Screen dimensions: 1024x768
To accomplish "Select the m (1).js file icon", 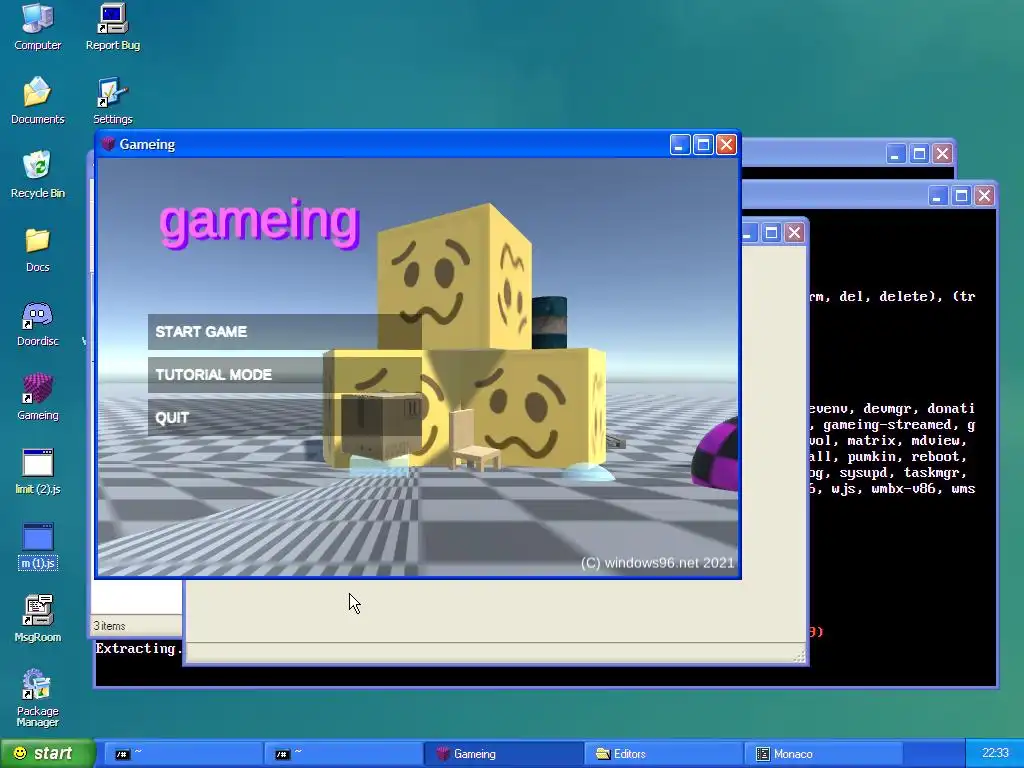I will (x=37, y=546).
